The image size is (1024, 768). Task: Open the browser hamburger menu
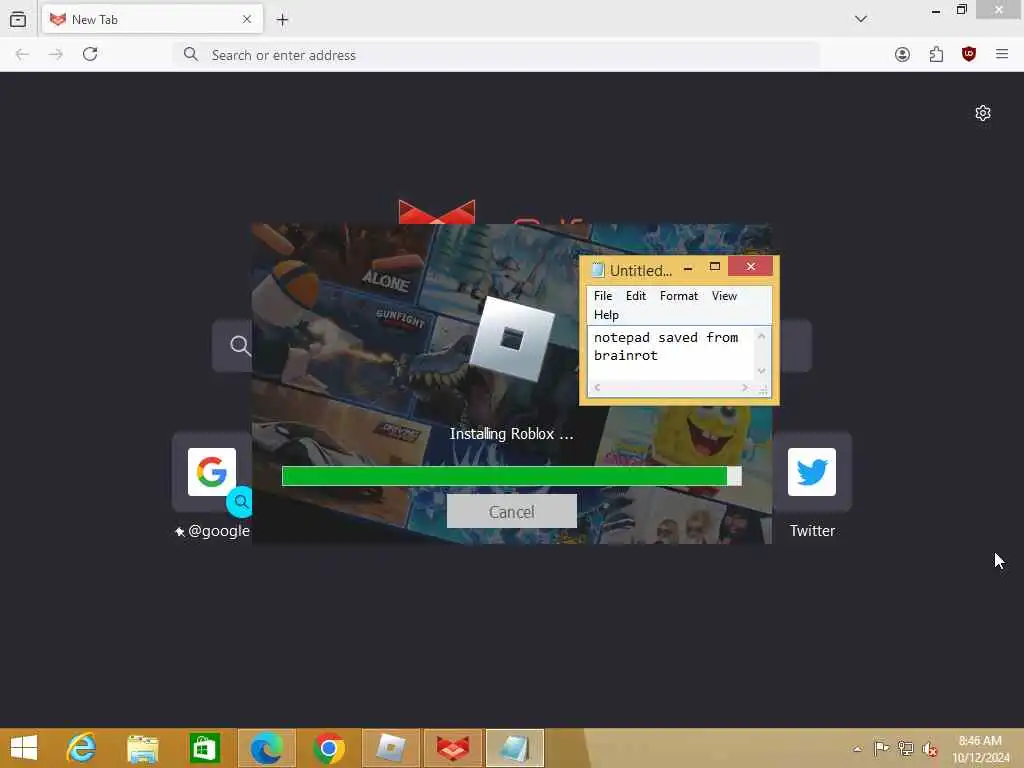pyautogui.click(x=1002, y=54)
